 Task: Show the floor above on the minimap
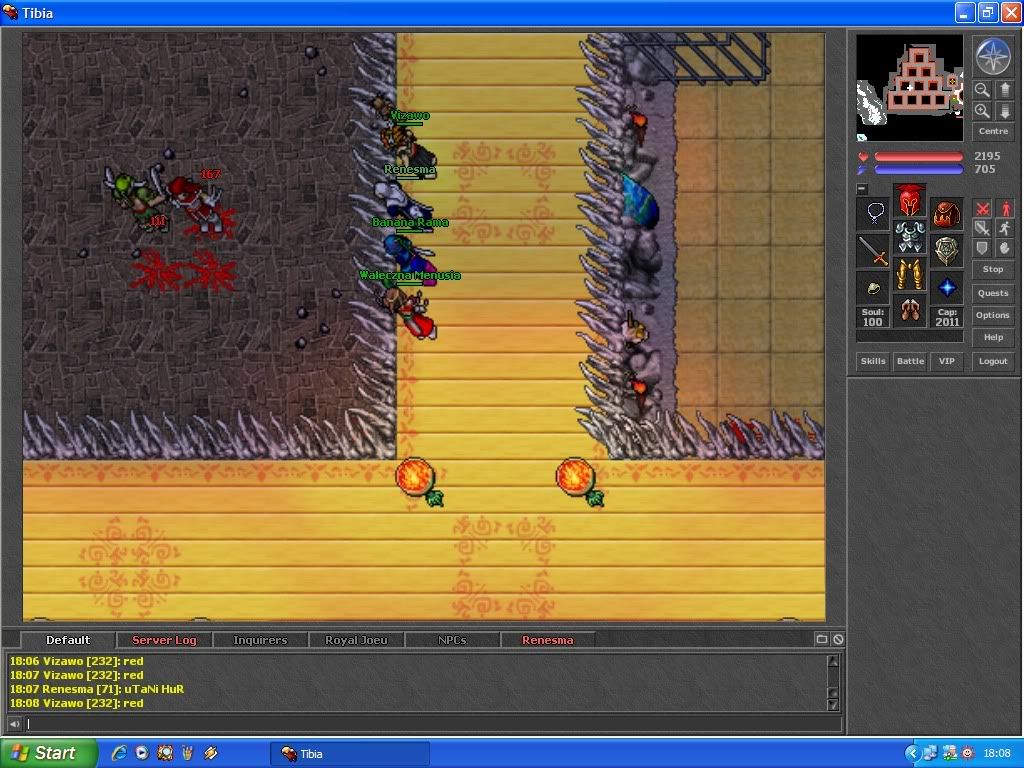coord(1004,90)
